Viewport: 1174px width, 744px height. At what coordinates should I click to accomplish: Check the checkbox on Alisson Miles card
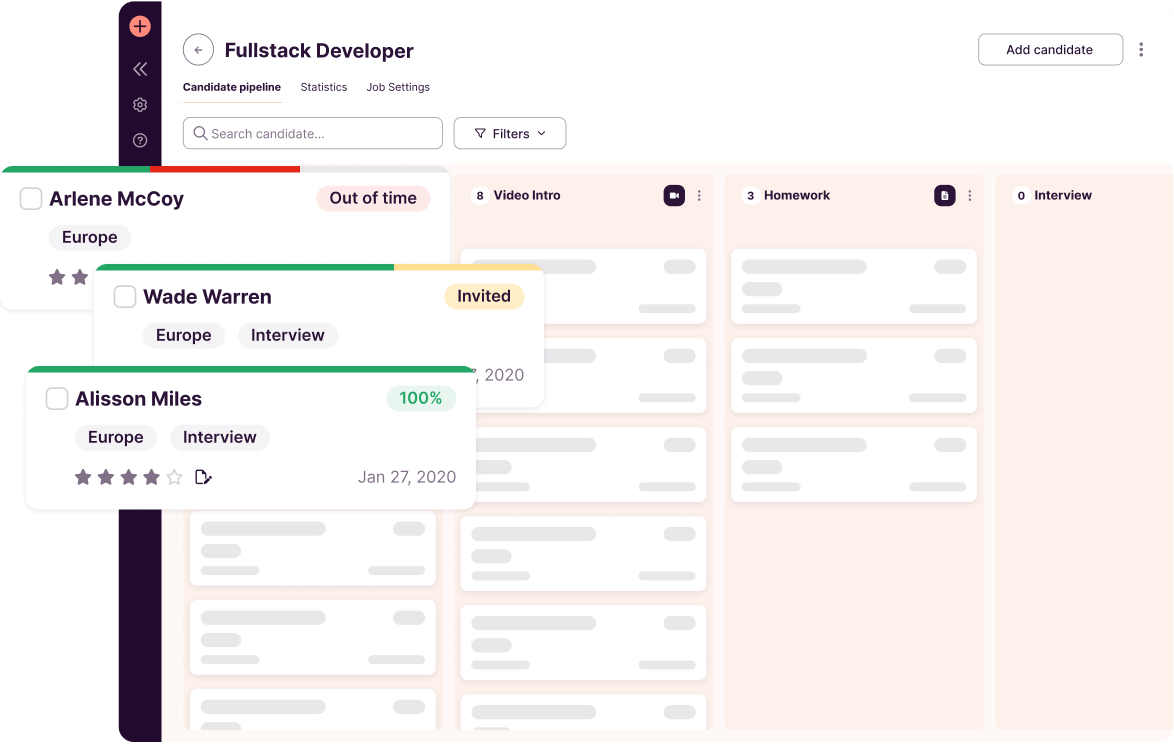[x=57, y=398]
